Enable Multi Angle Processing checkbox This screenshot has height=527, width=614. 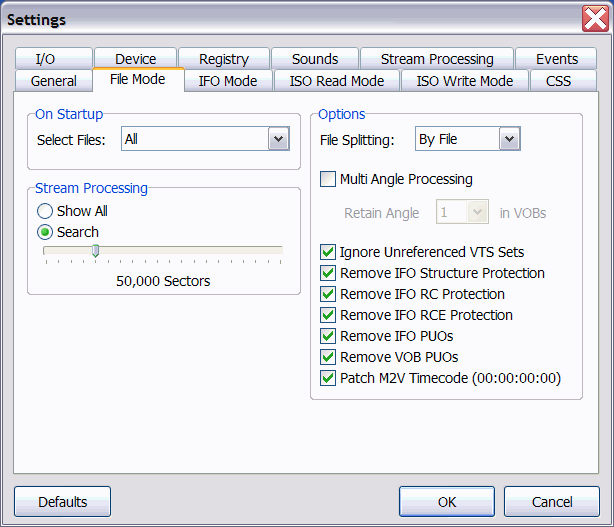tap(328, 179)
